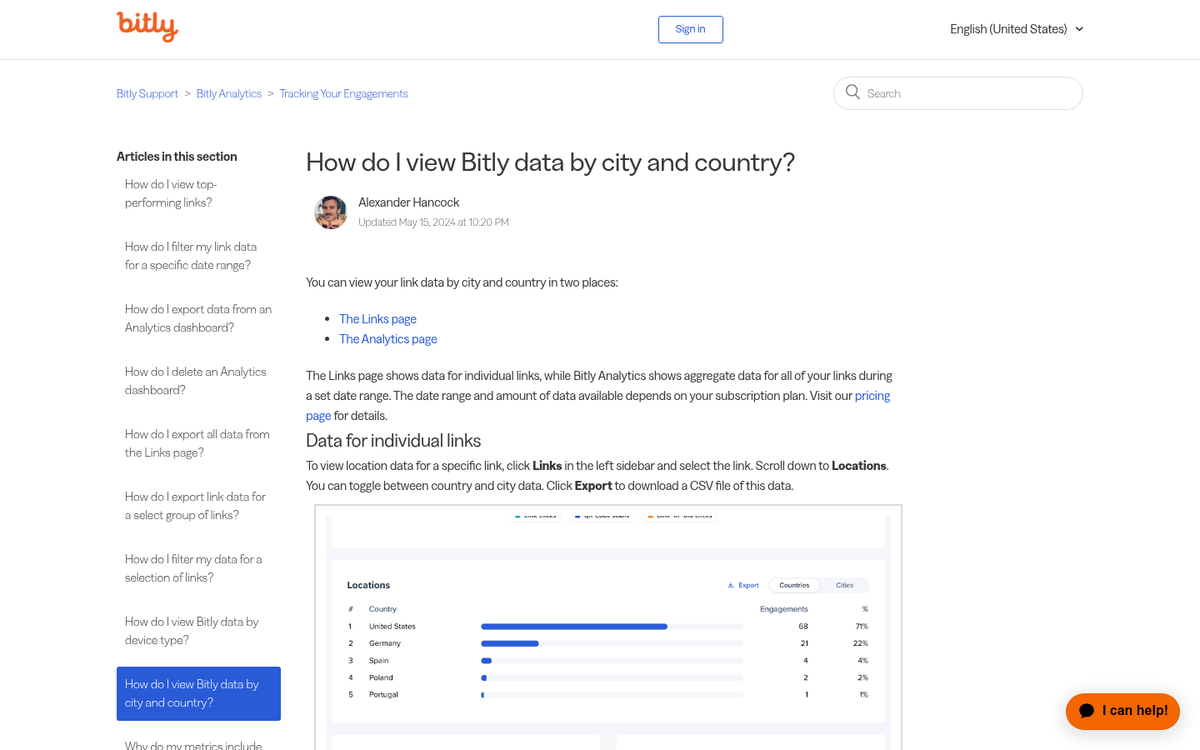Screen dimensions: 1200x750
Task: Open 'Tracking Your Engagements' breadcrumb item
Action: pos(343,93)
